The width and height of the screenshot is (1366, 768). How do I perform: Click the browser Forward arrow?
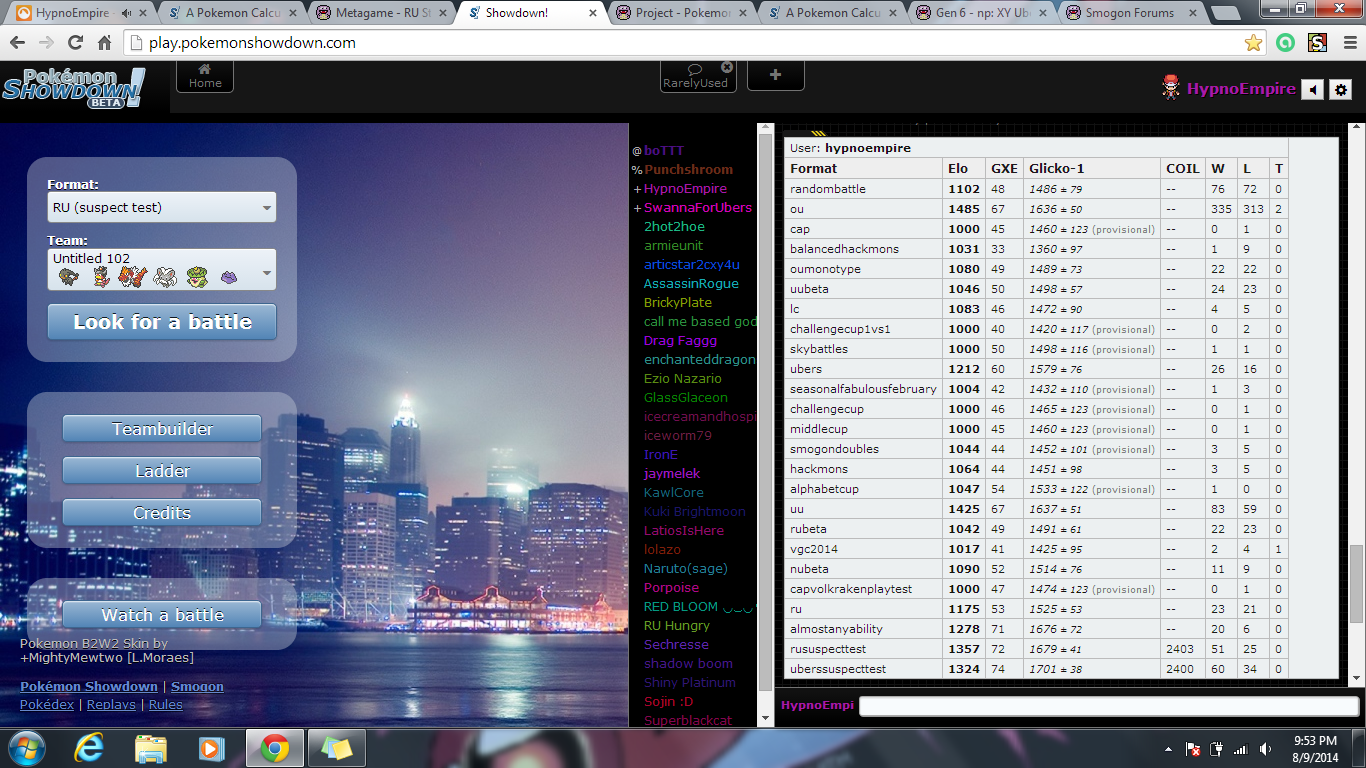46,43
